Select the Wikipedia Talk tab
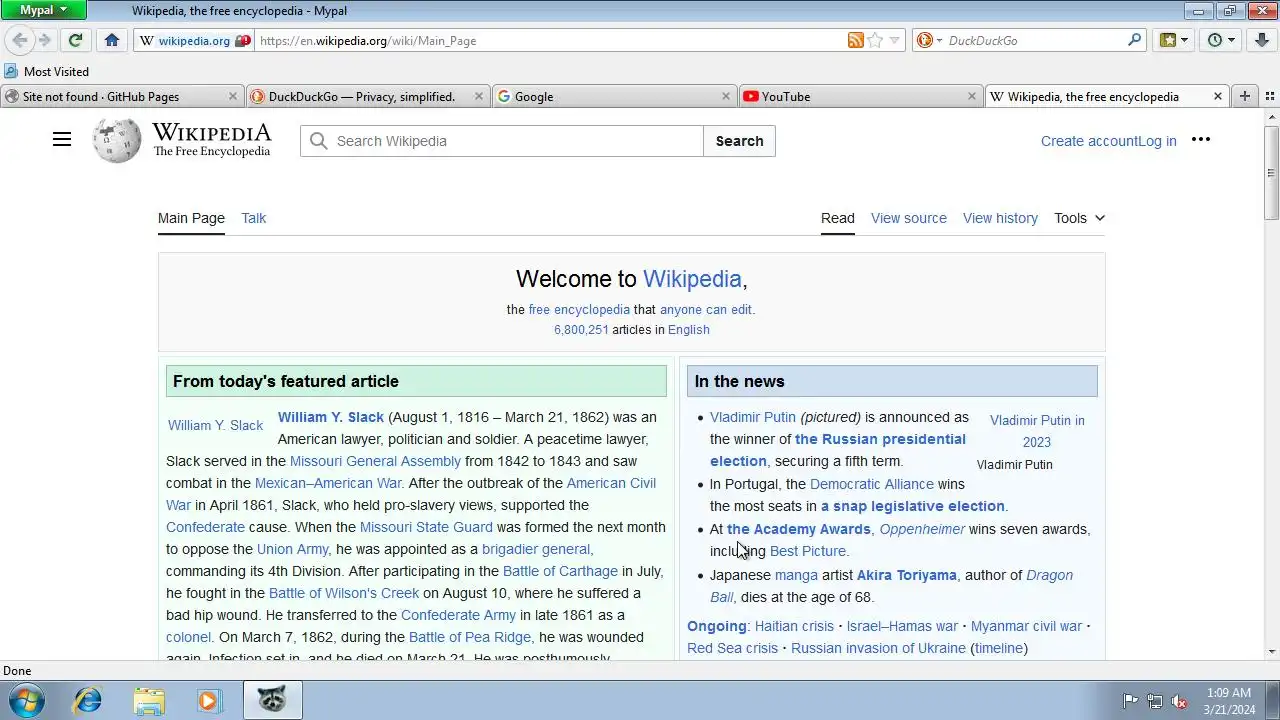The height and width of the screenshot is (720, 1280). tap(253, 218)
